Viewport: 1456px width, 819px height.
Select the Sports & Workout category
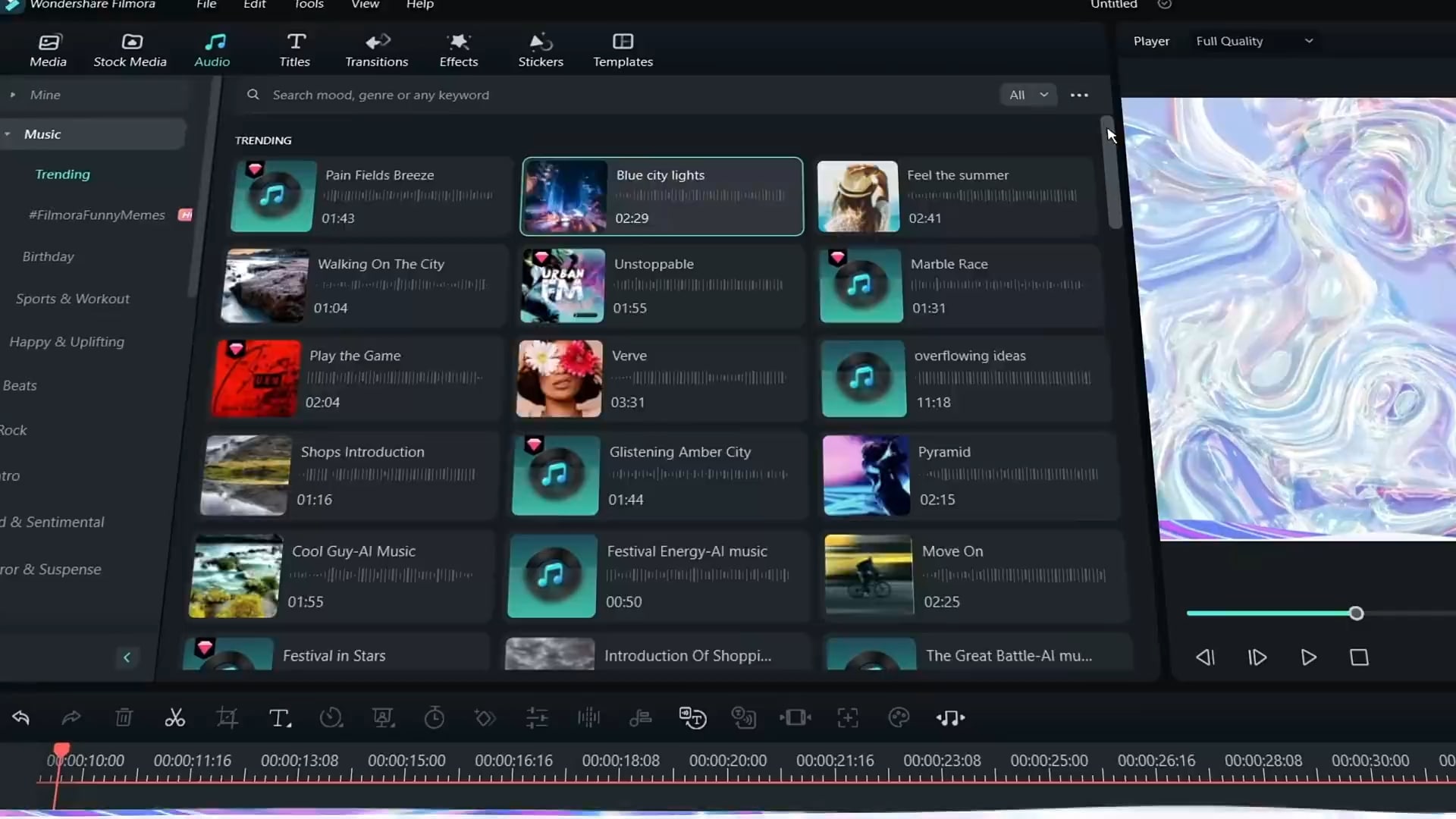pyautogui.click(x=73, y=299)
